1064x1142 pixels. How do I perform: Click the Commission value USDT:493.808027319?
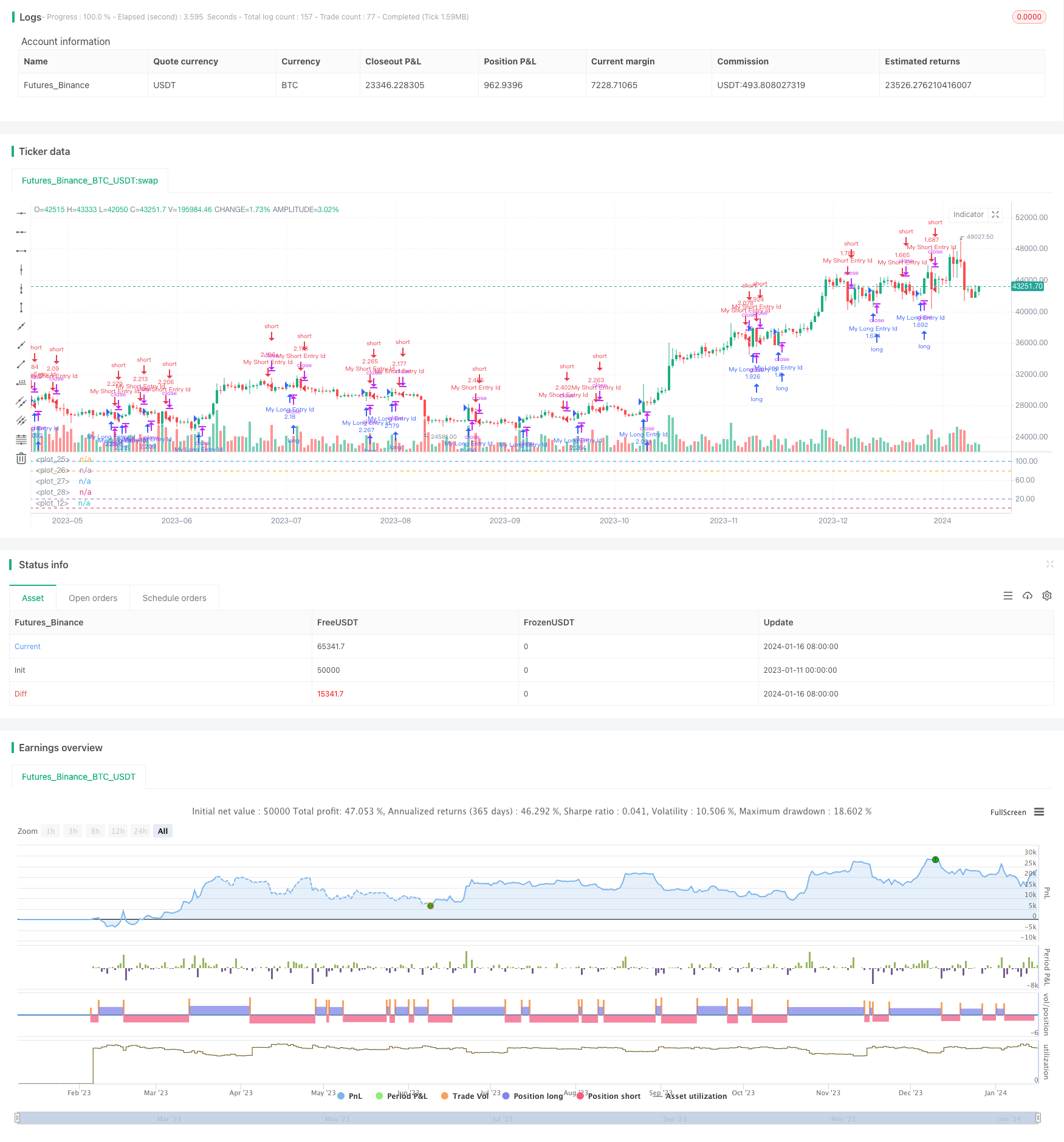point(761,85)
